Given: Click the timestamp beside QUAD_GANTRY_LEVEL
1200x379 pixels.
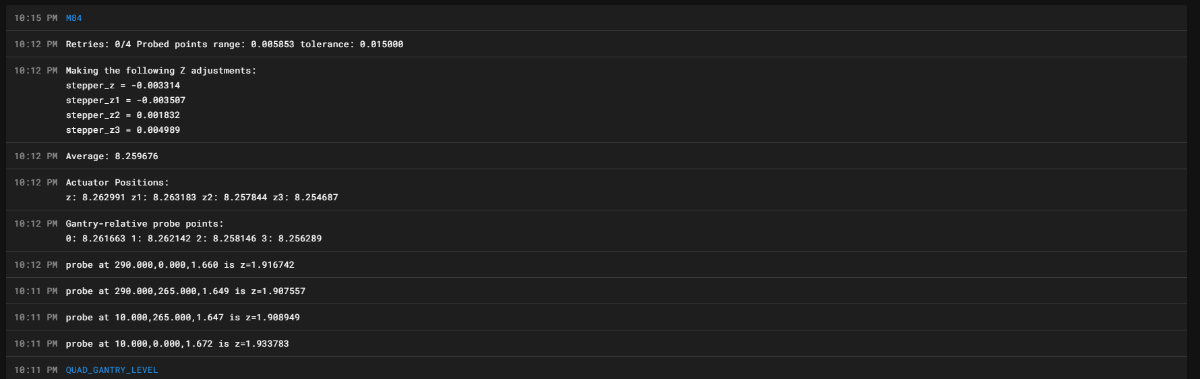Looking at the screenshot, I should tap(36, 370).
